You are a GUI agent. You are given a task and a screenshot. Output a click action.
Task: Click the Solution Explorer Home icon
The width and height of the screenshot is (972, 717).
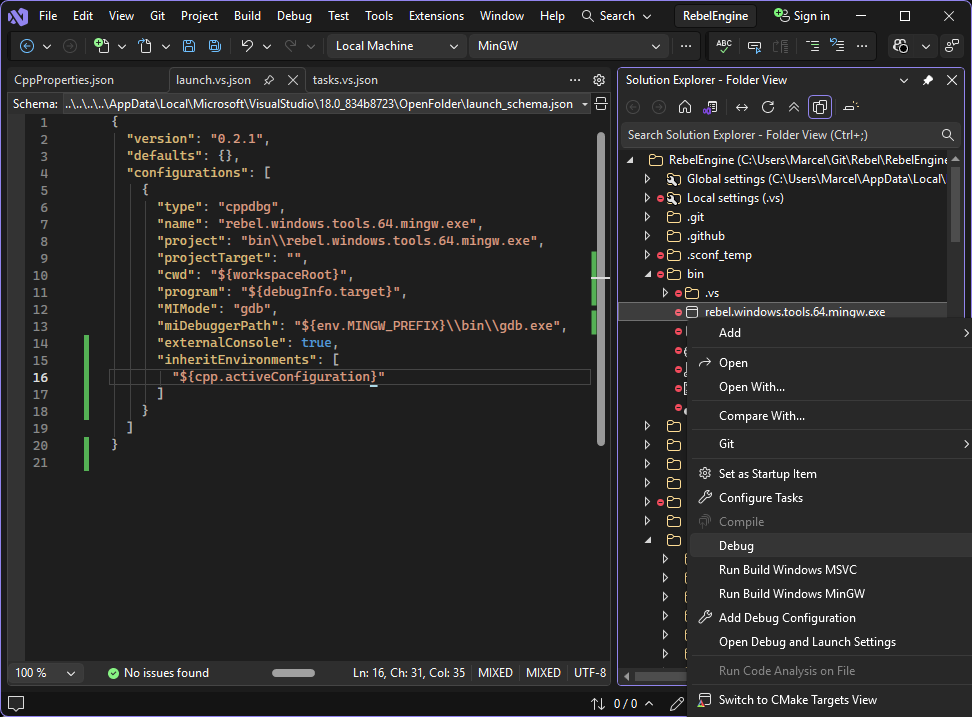pos(685,107)
